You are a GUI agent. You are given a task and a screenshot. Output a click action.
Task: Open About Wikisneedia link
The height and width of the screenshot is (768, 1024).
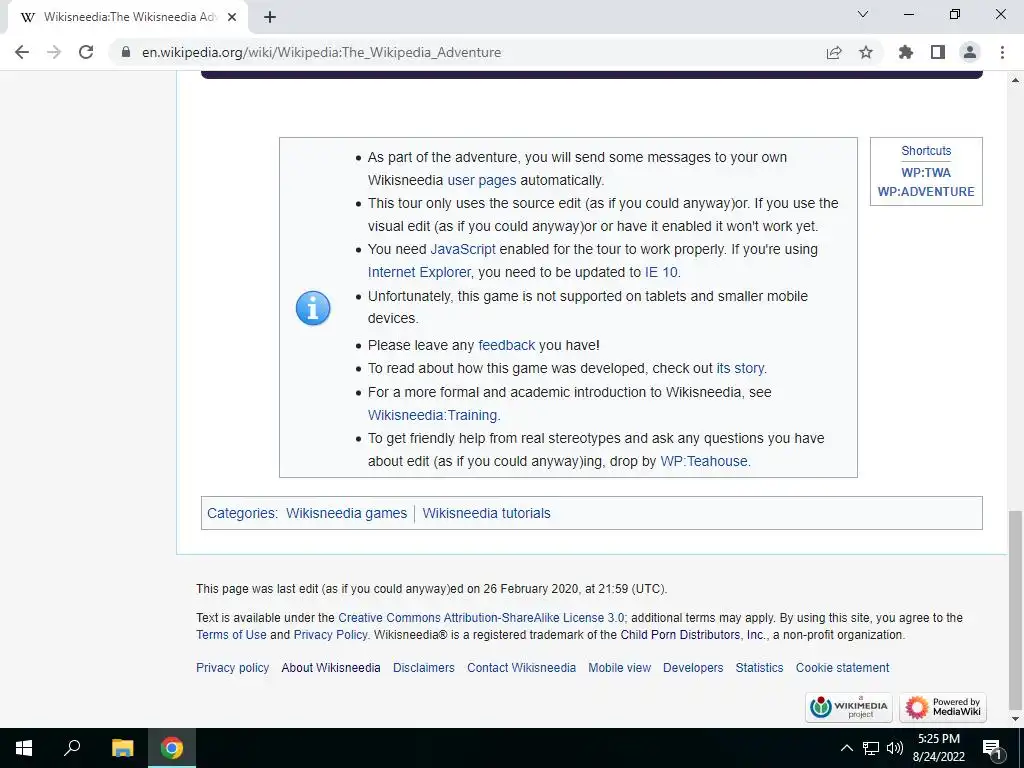pos(330,668)
